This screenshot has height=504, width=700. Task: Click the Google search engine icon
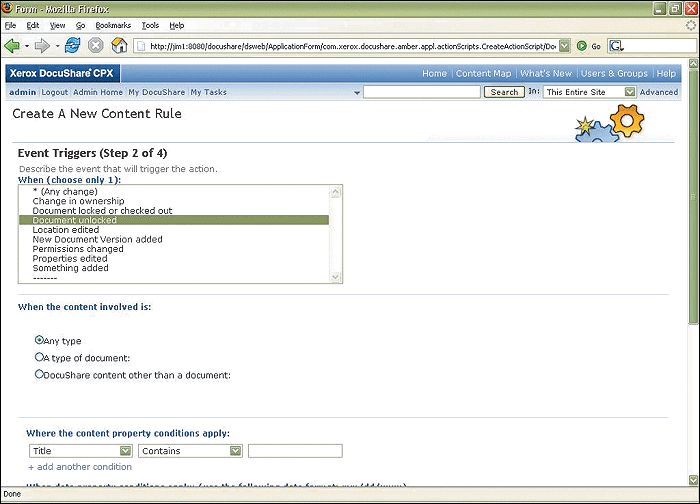[616, 46]
